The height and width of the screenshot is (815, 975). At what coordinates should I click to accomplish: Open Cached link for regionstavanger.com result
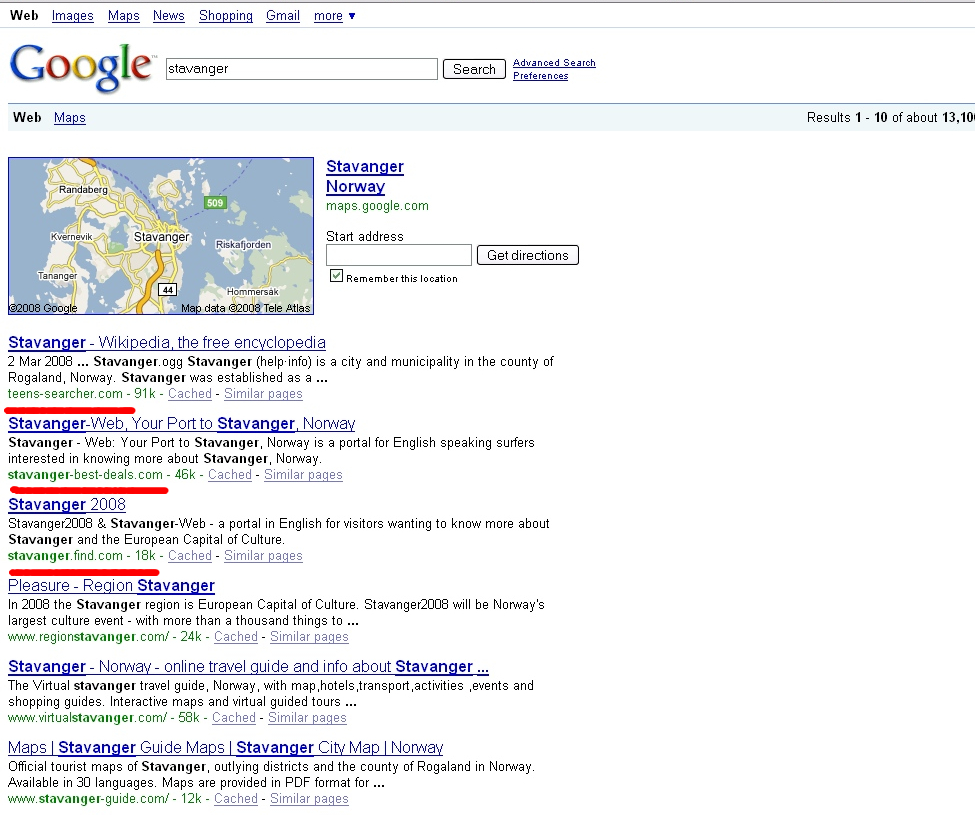pyautogui.click(x=236, y=637)
